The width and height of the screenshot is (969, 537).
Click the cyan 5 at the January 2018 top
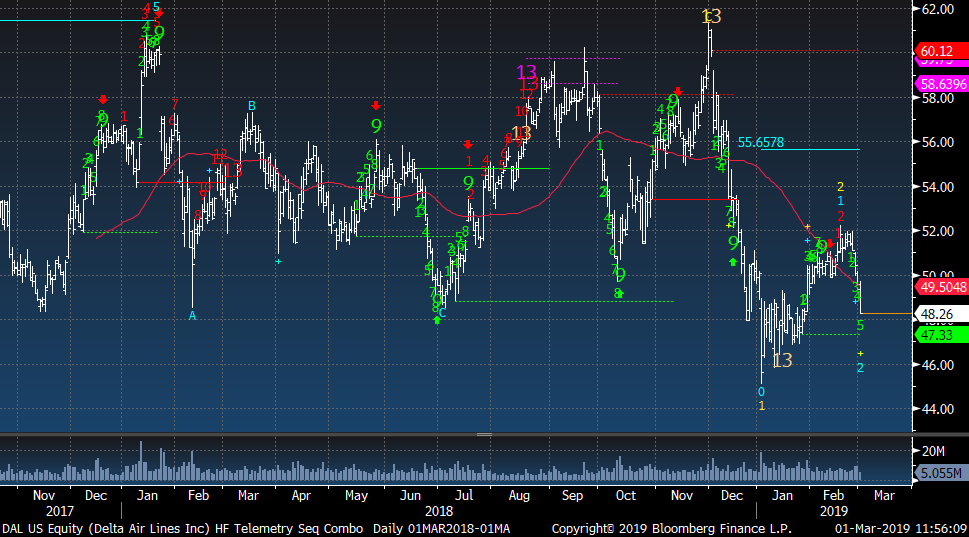[156, 7]
